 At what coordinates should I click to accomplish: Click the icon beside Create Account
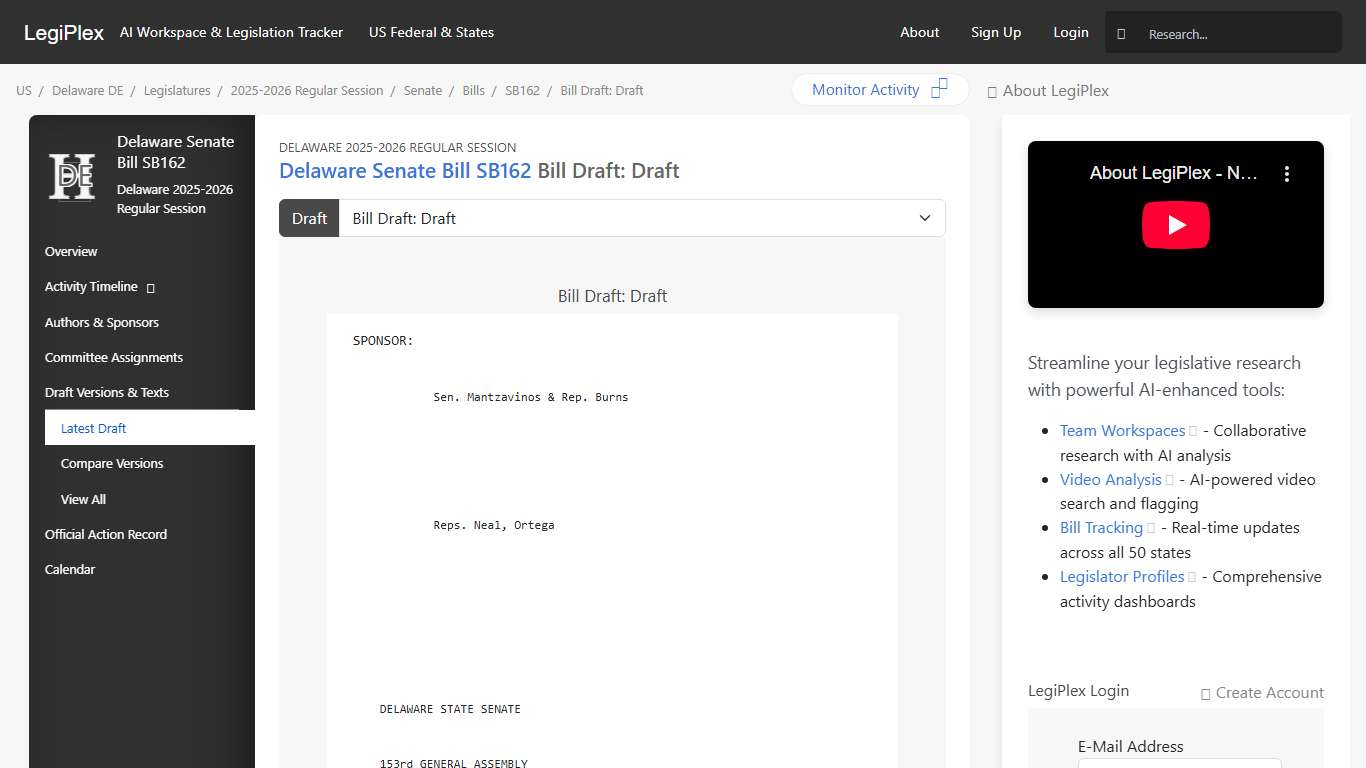pos(1205,693)
